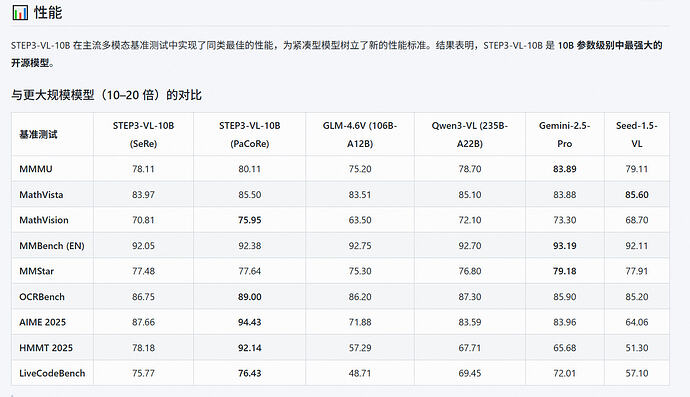This screenshot has height=397, width=690.
Task: Click the bold HMMT 2025 value 92.14
Action: [x=250, y=348]
